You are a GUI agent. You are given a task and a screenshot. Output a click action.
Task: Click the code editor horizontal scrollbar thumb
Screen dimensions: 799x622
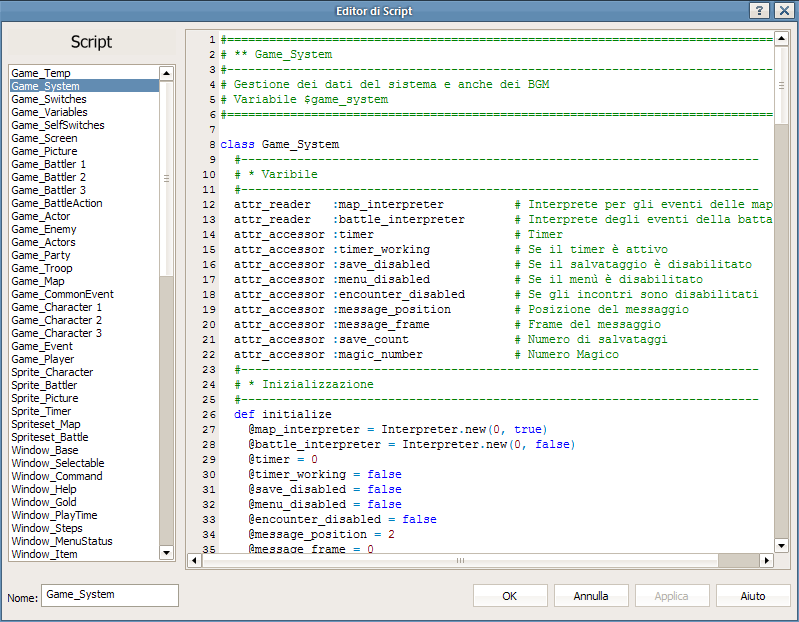[460, 561]
